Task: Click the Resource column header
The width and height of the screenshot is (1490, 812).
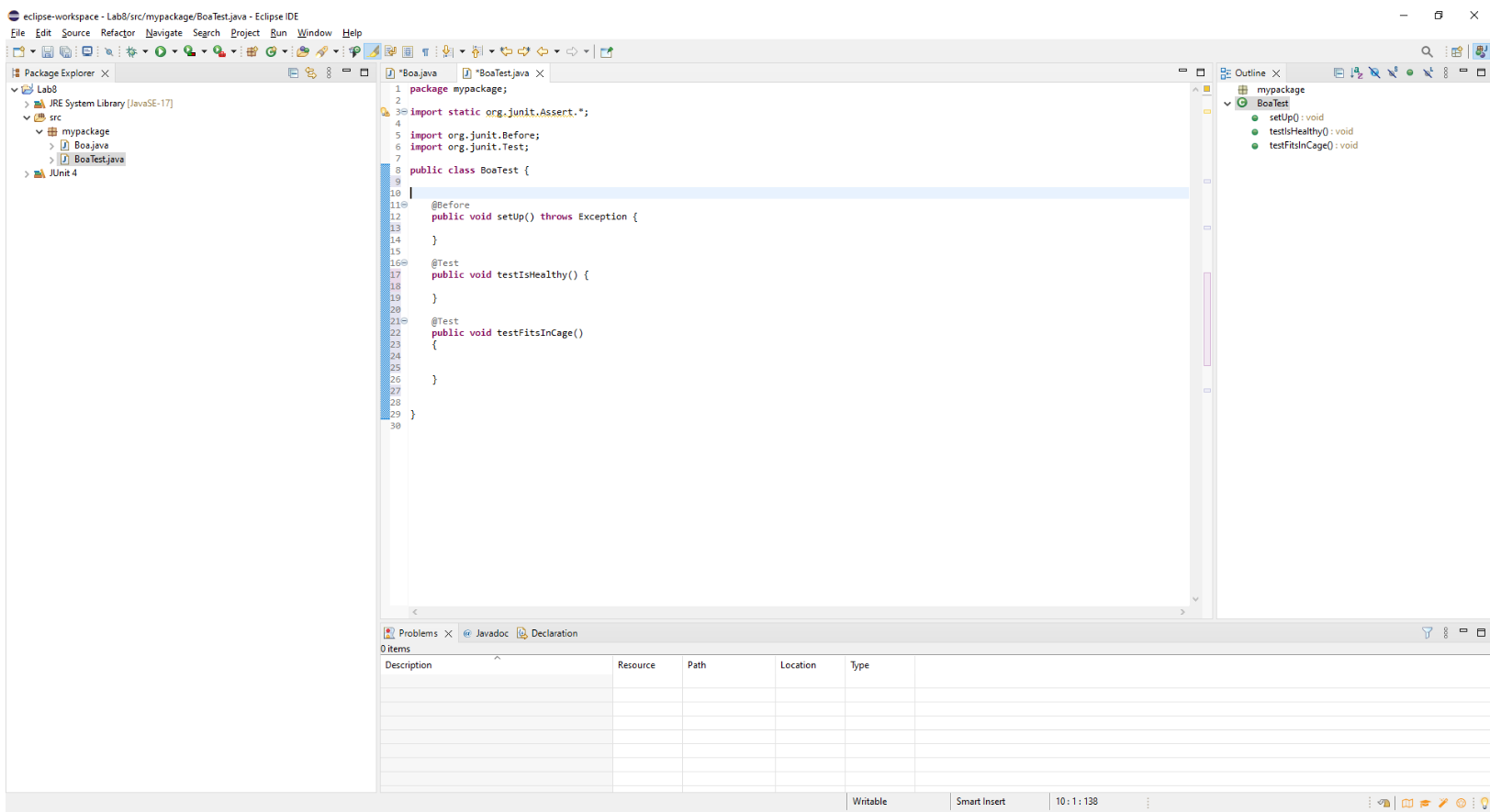Action: click(647, 665)
